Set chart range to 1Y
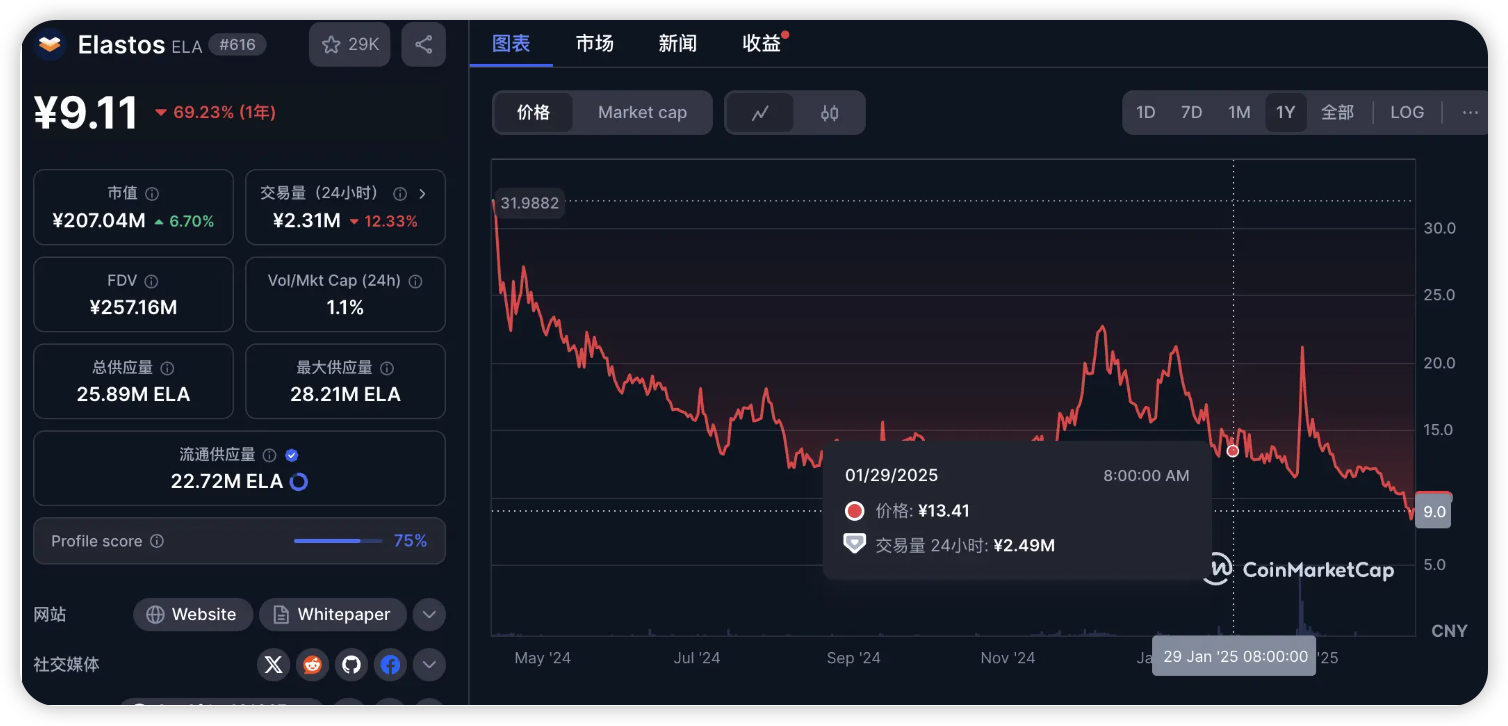 (1285, 113)
